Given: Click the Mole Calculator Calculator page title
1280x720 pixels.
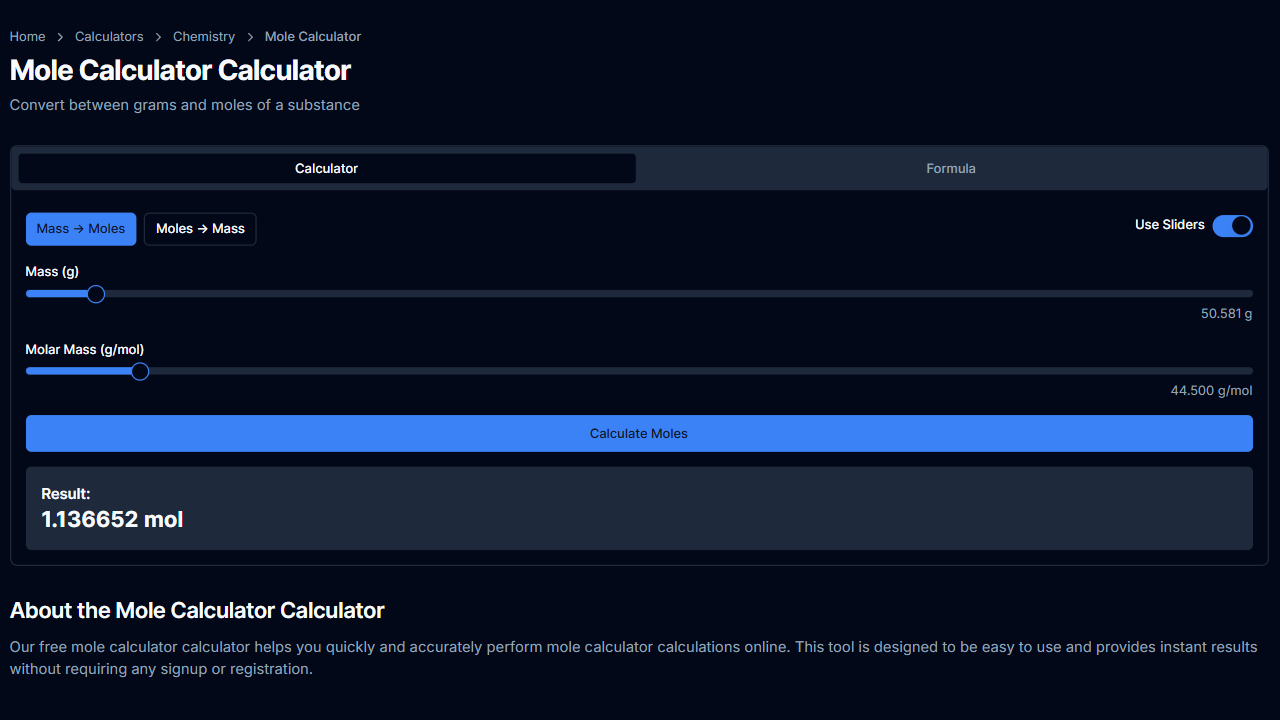Looking at the screenshot, I should point(180,70).
